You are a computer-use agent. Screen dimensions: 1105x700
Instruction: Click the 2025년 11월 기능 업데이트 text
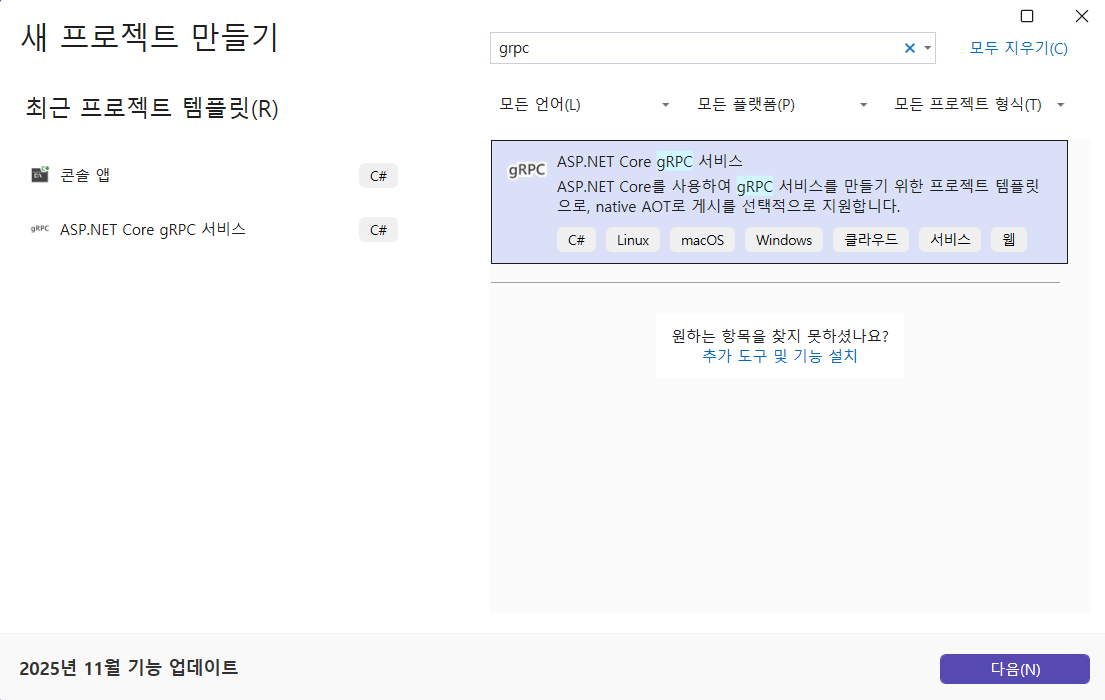[128, 668]
